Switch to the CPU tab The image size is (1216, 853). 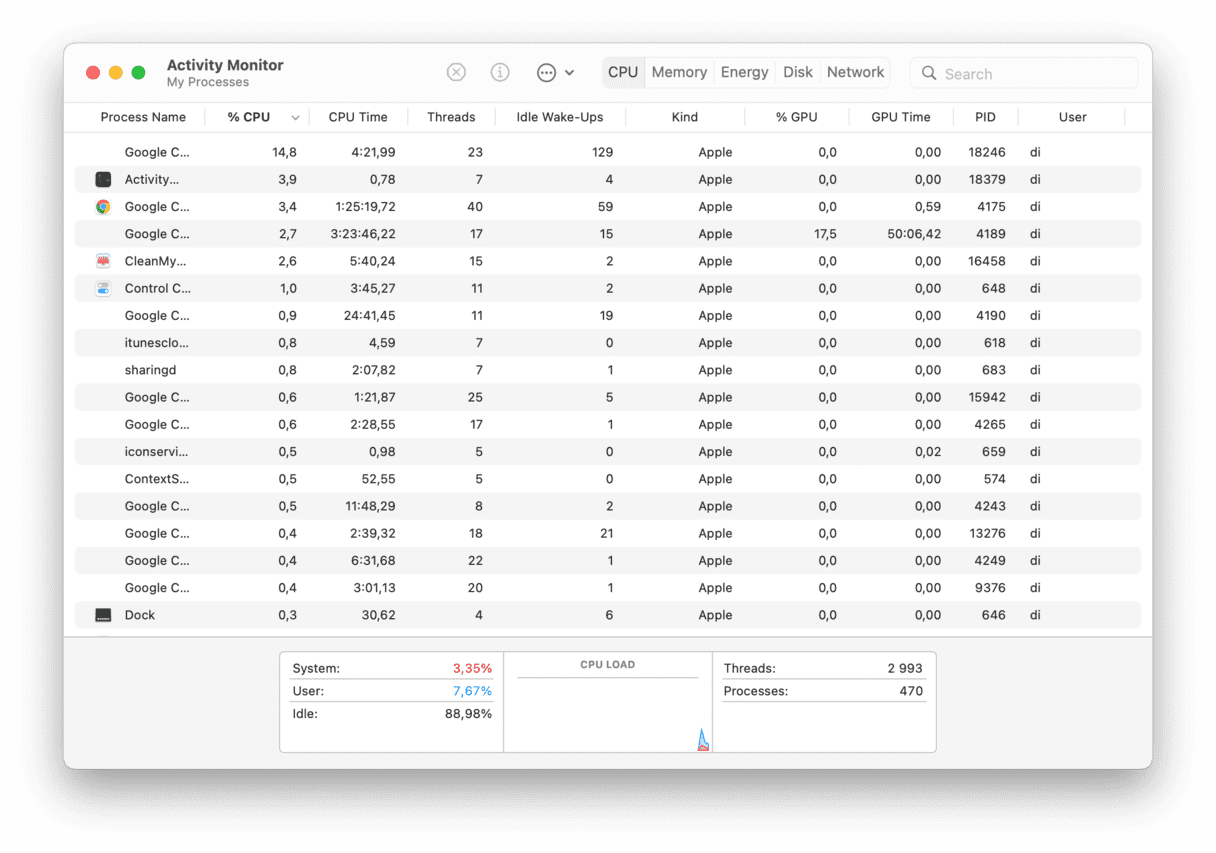623,72
